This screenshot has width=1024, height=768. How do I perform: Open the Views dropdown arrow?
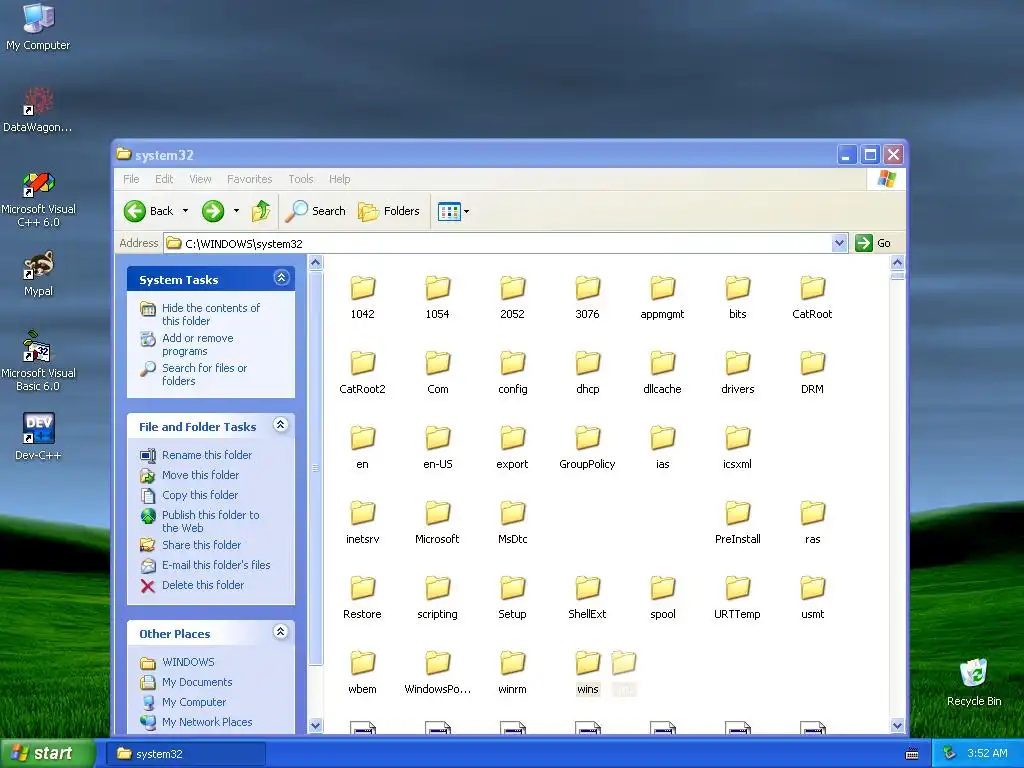[466, 212]
